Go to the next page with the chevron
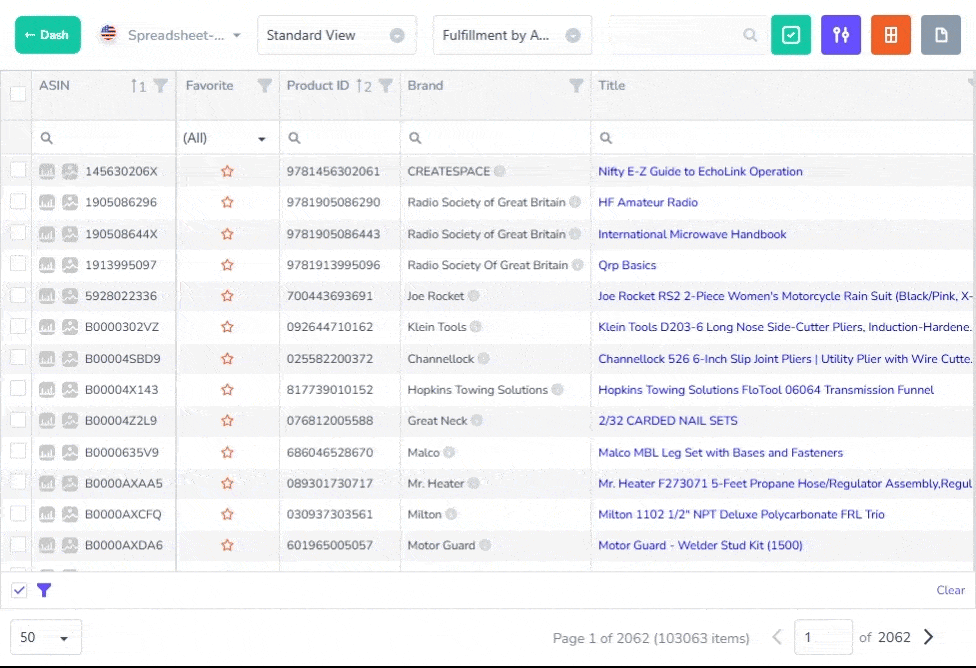Viewport: 976px width, 668px height. (927, 637)
